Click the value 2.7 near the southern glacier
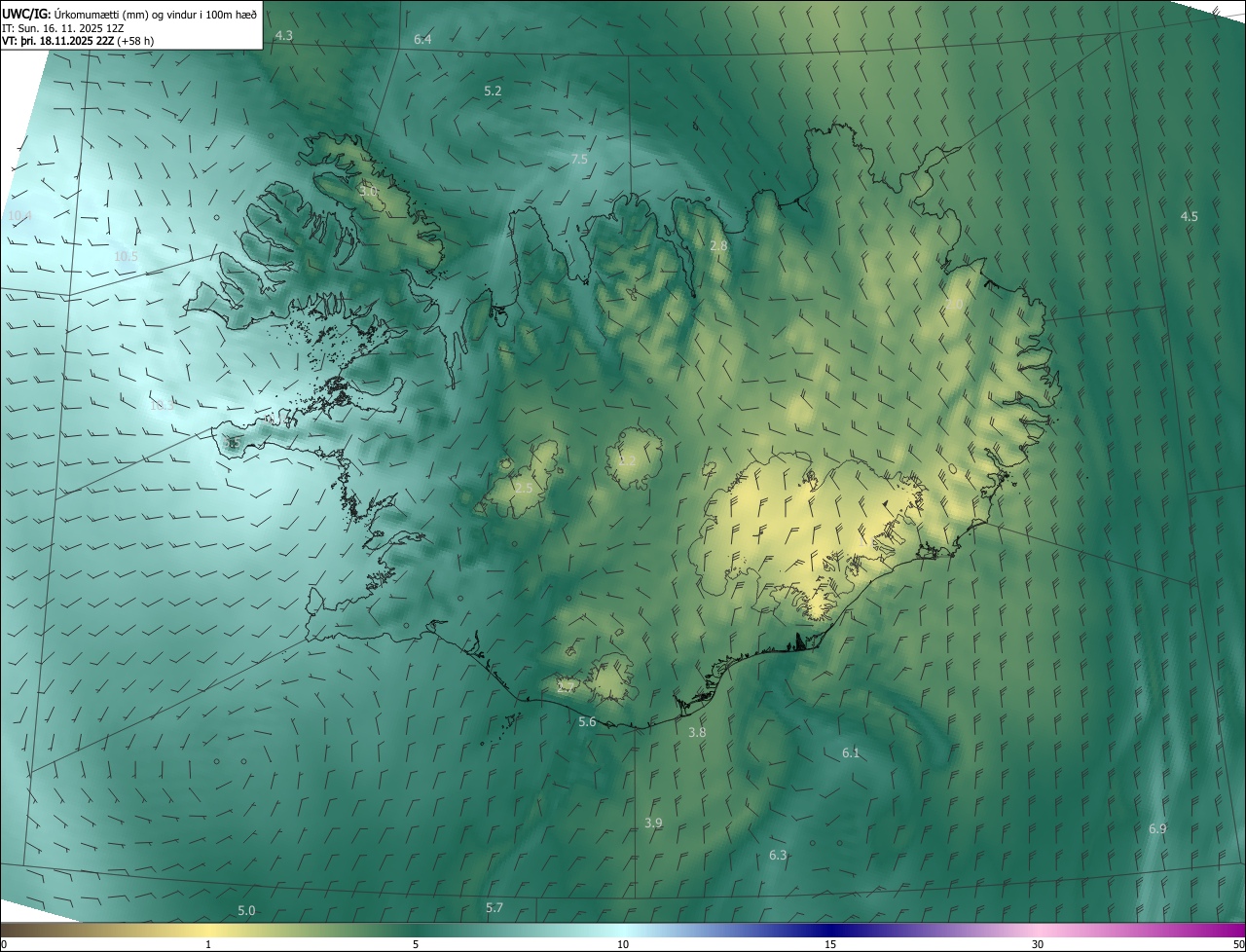 (566, 687)
